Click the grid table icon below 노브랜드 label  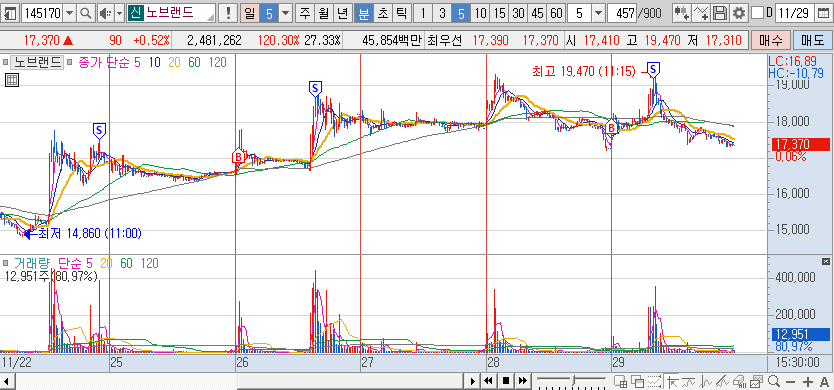click(12, 80)
